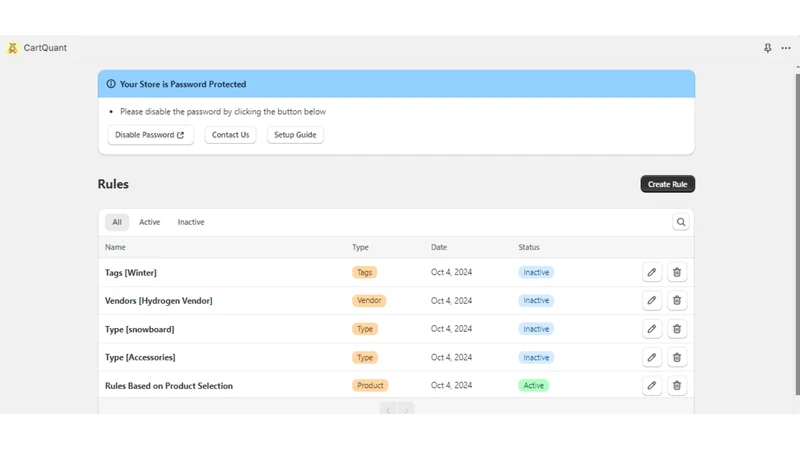Click the Active status badge
800x450 pixels.
(x=534, y=385)
